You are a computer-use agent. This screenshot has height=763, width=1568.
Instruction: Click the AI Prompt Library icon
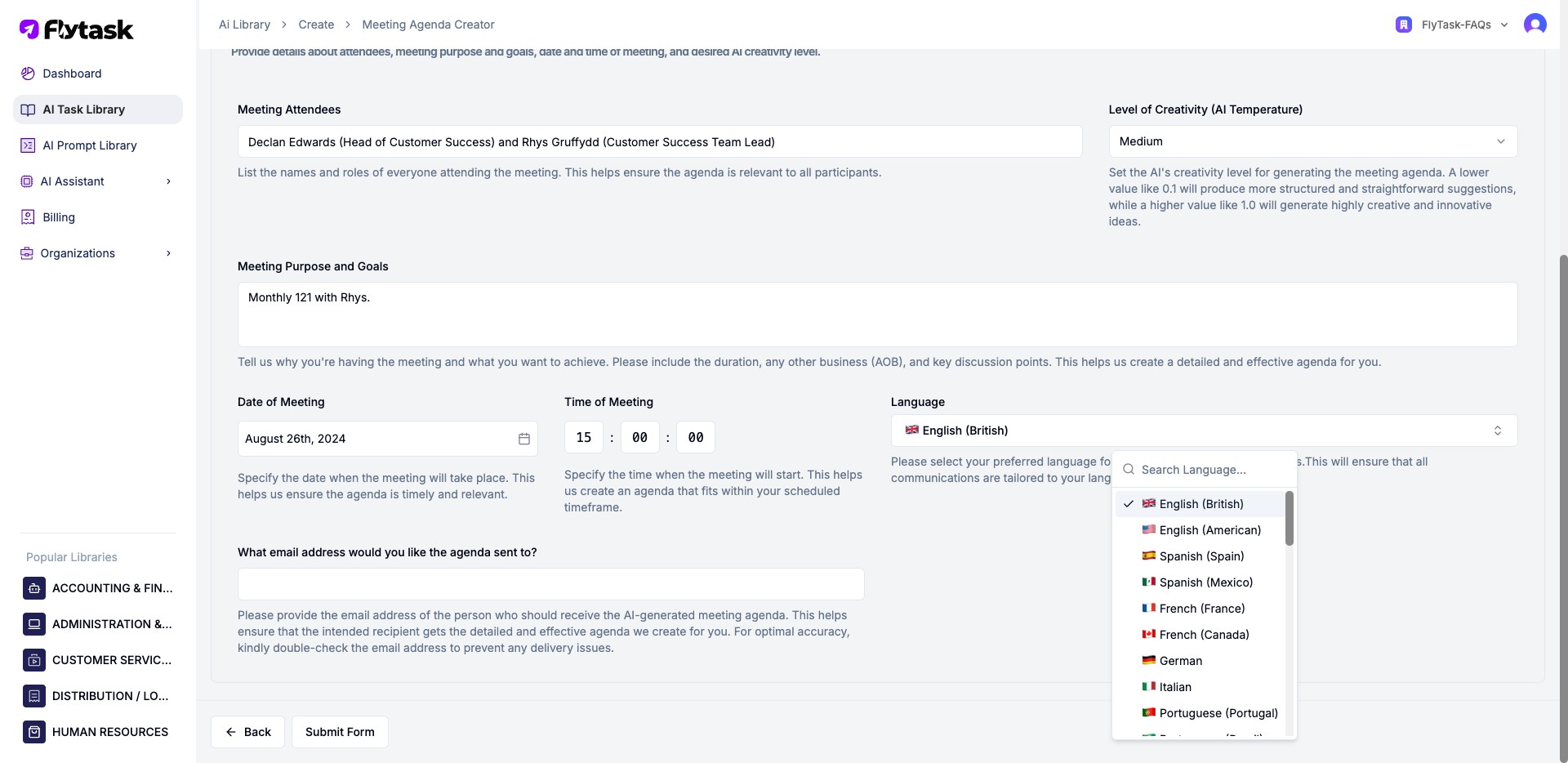click(28, 145)
